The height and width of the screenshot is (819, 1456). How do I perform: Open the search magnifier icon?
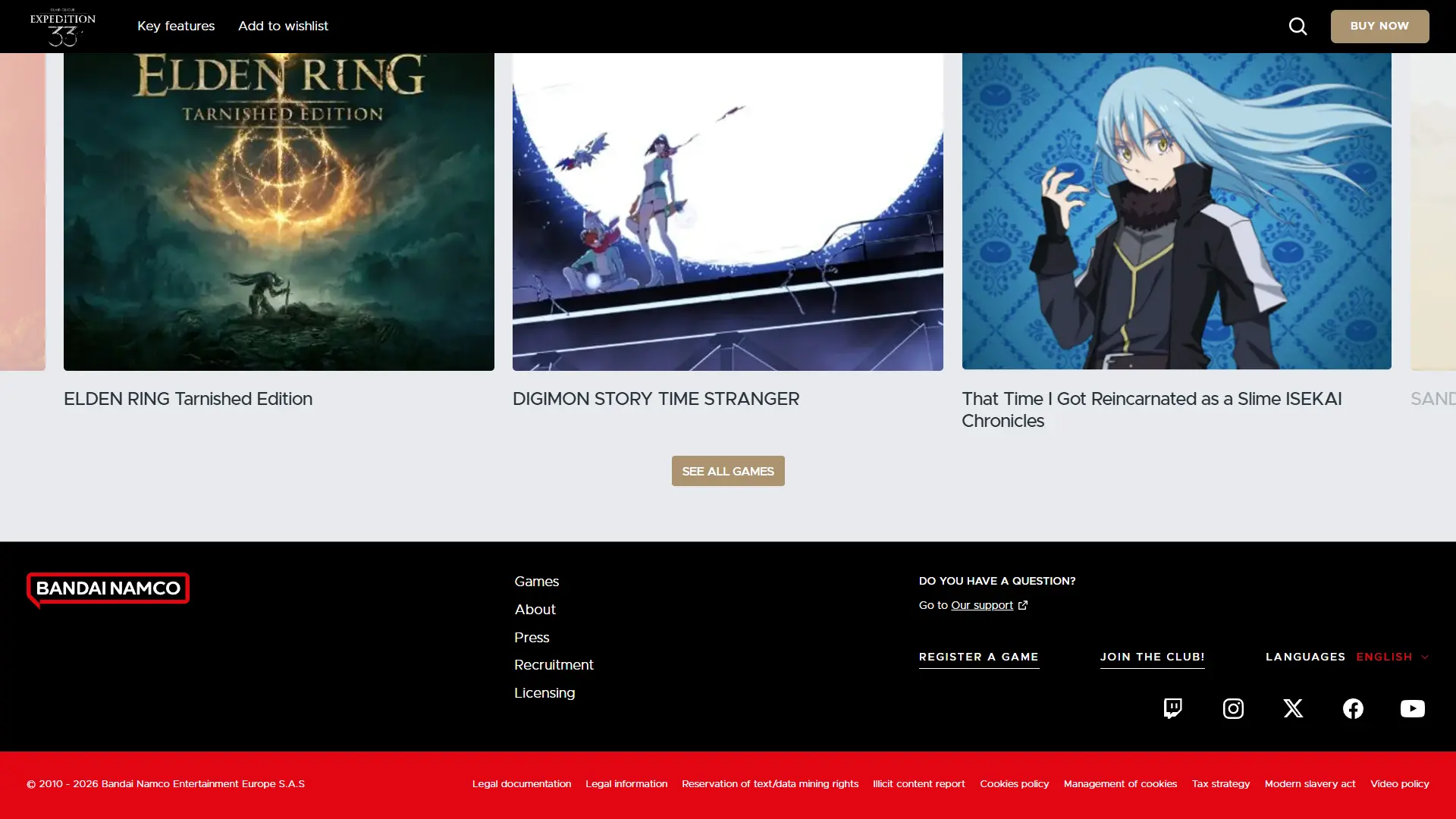click(x=1298, y=27)
